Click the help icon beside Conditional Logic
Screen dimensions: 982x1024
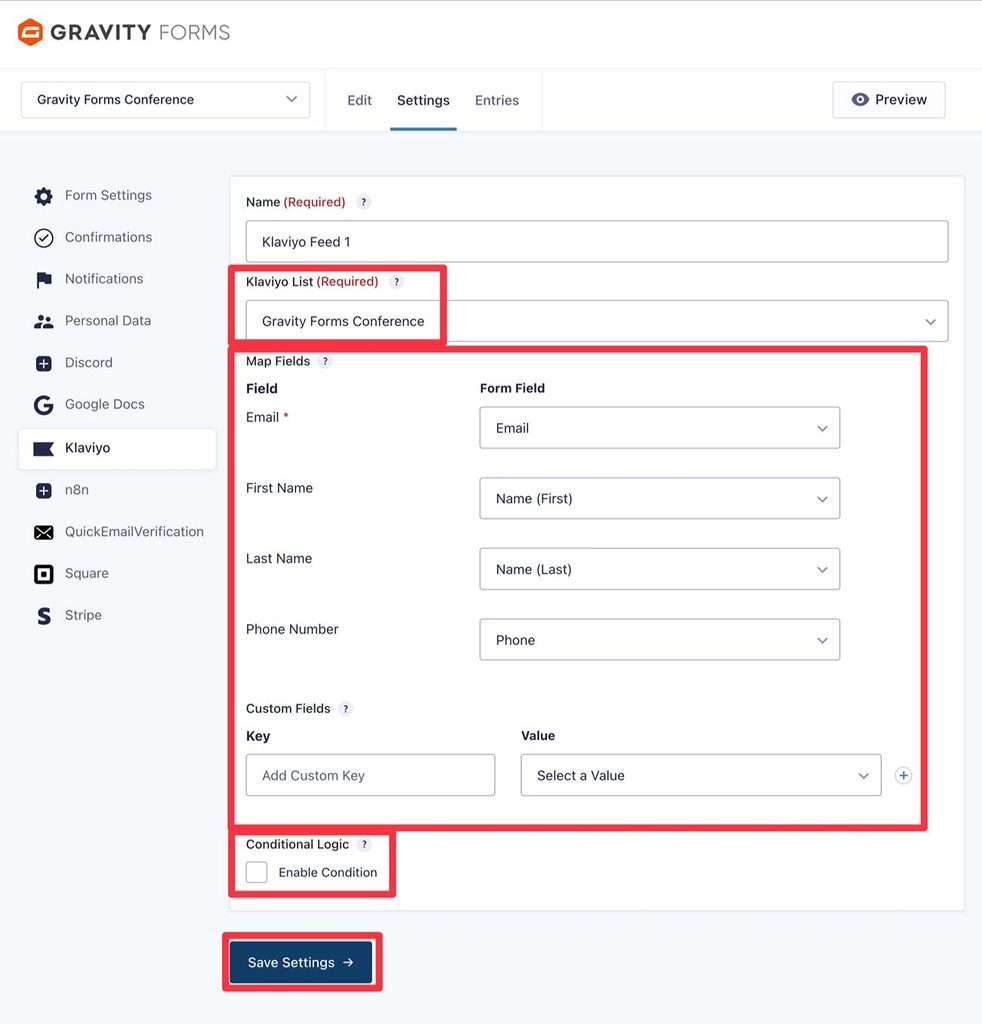pyautogui.click(x=364, y=844)
